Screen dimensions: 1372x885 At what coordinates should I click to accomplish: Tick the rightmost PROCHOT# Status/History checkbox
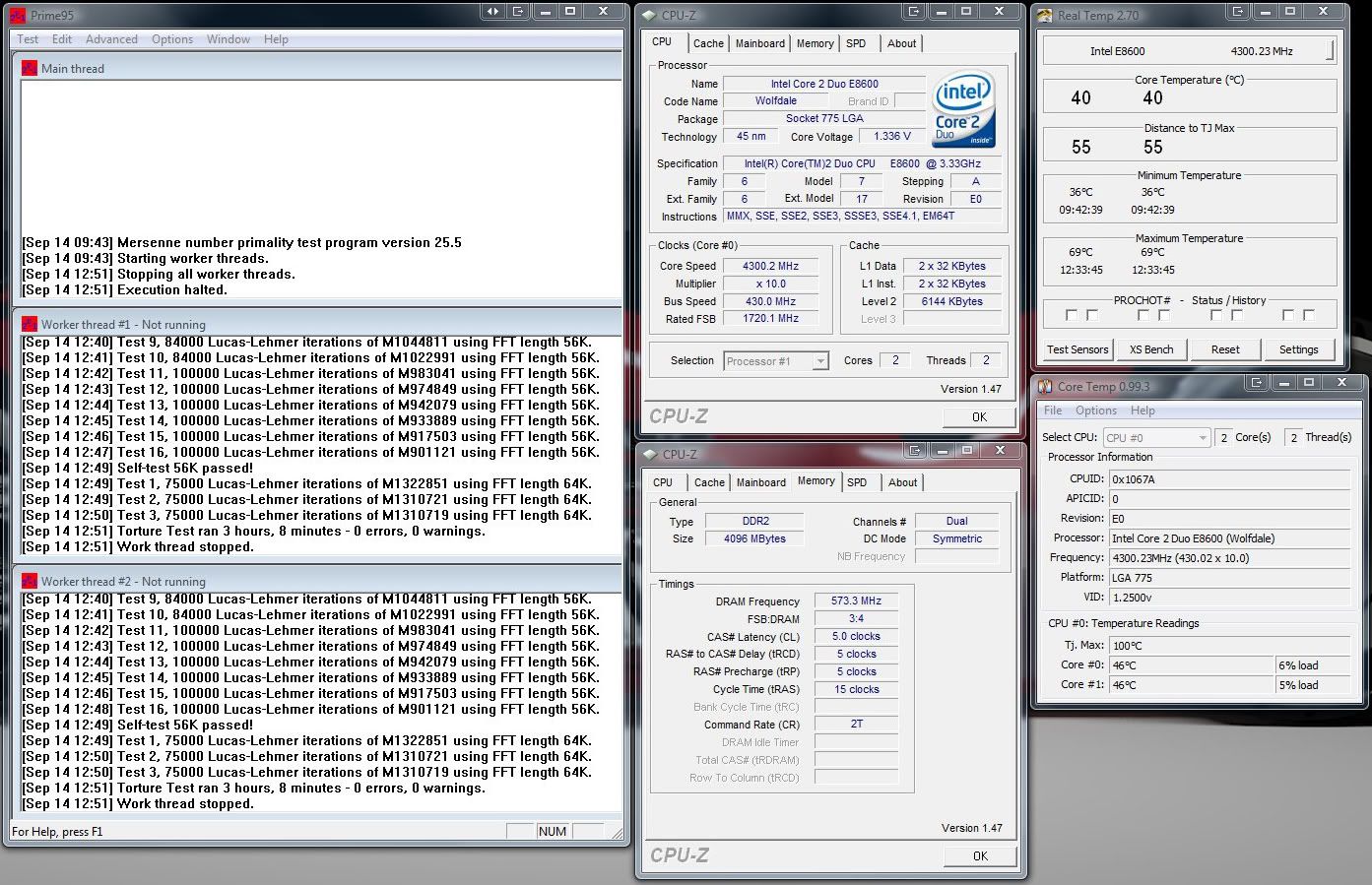[x=1309, y=315]
